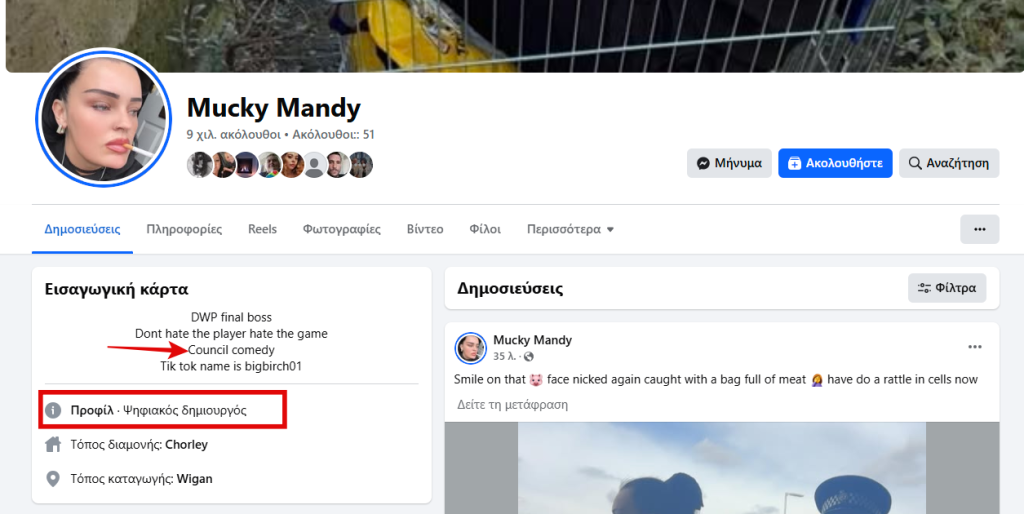Click the Mucky Mandy post author name
This screenshot has width=1024, height=514.
point(532,340)
